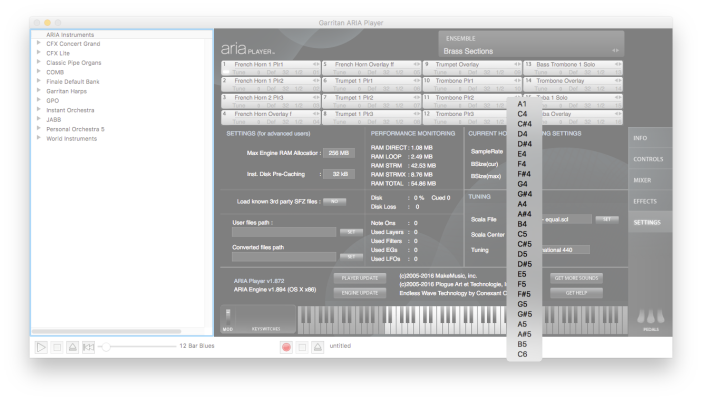The width and height of the screenshot is (702, 400).
Task: Select slot 14 Trombone Overlay
Action: [x=573, y=84]
